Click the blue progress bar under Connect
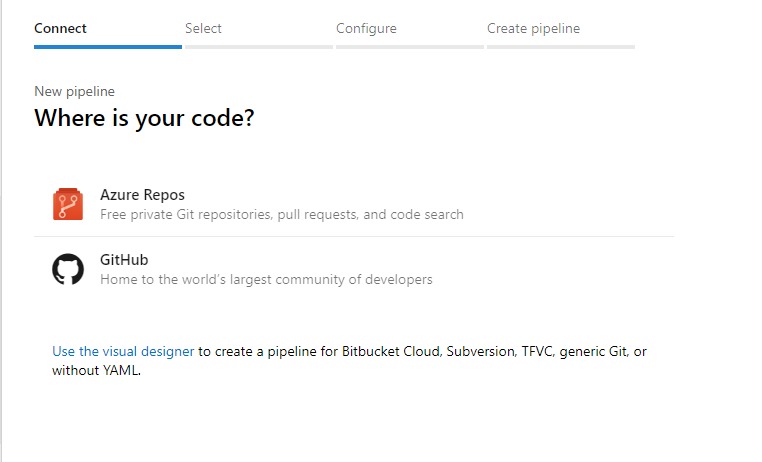The width and height of the screenshot is (762, 462). (108, 46)
